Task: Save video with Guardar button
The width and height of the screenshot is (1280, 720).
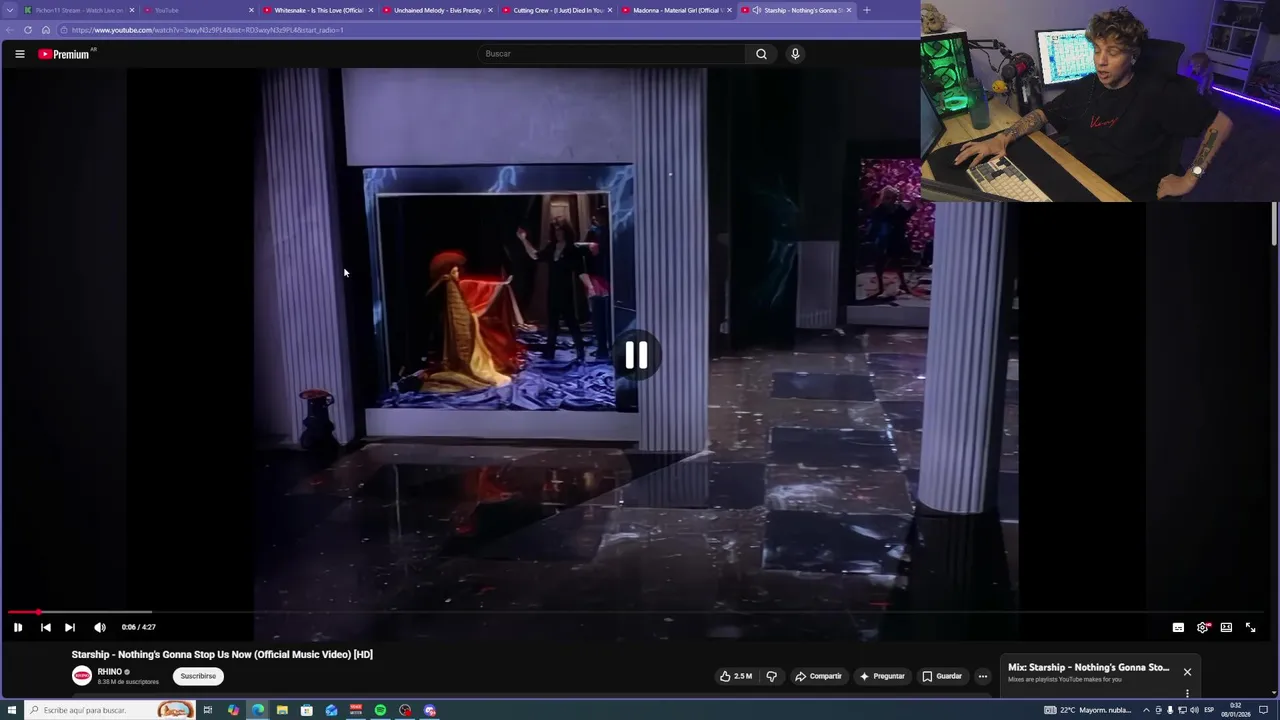Action: pos(942,676)
